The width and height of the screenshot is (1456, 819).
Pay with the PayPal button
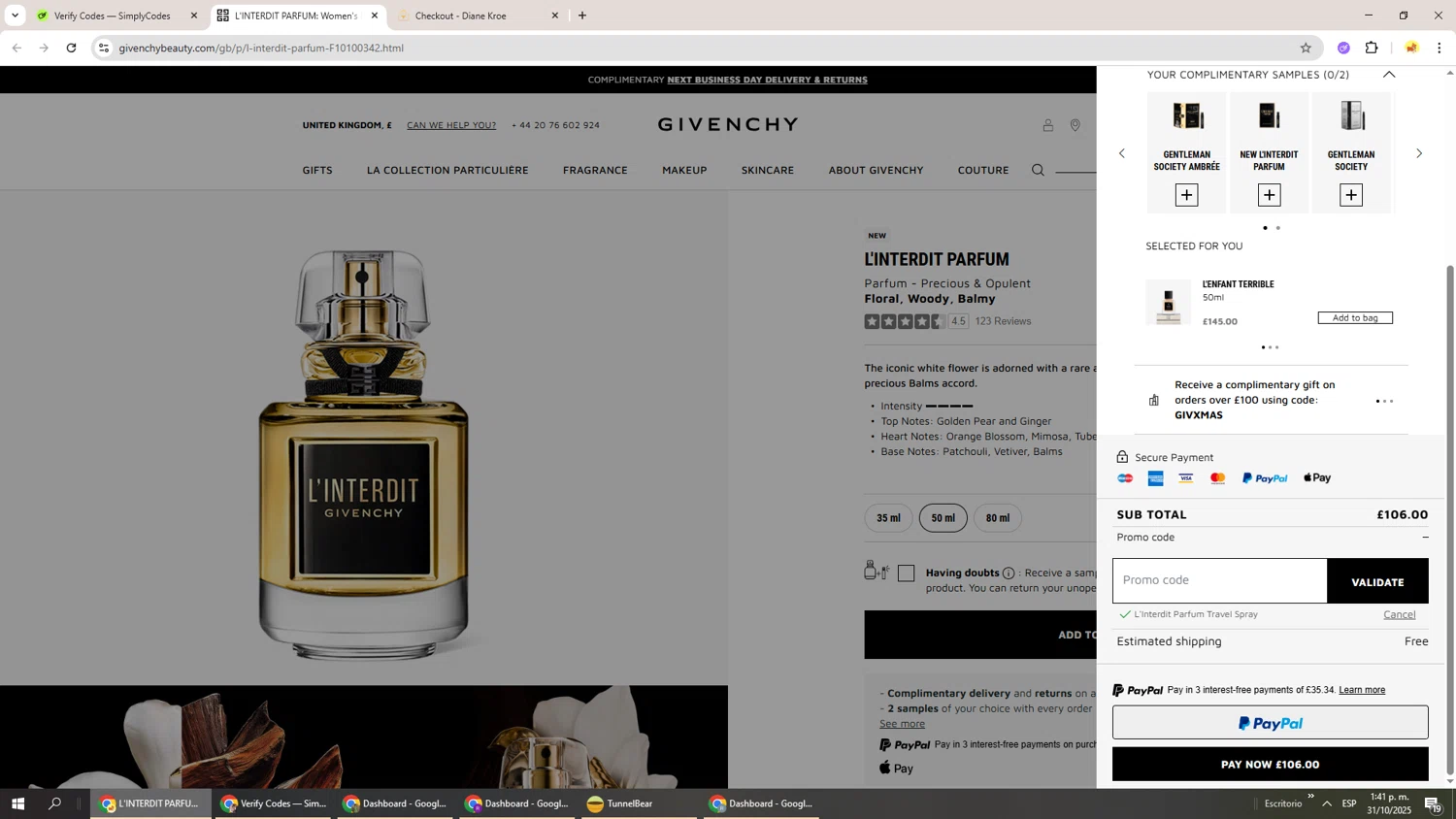pos(1270,723)
